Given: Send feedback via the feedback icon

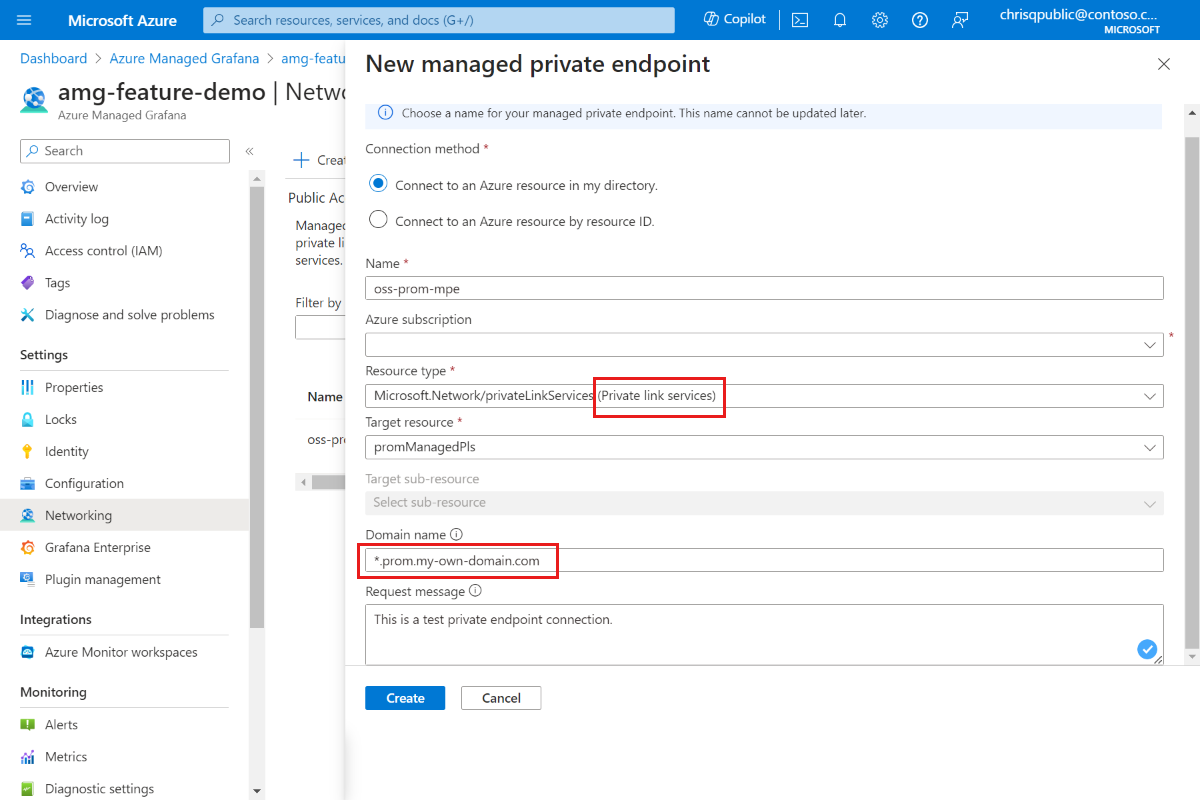Looking at the screenshot, I should pyautogui.click(x=959, y=19).
